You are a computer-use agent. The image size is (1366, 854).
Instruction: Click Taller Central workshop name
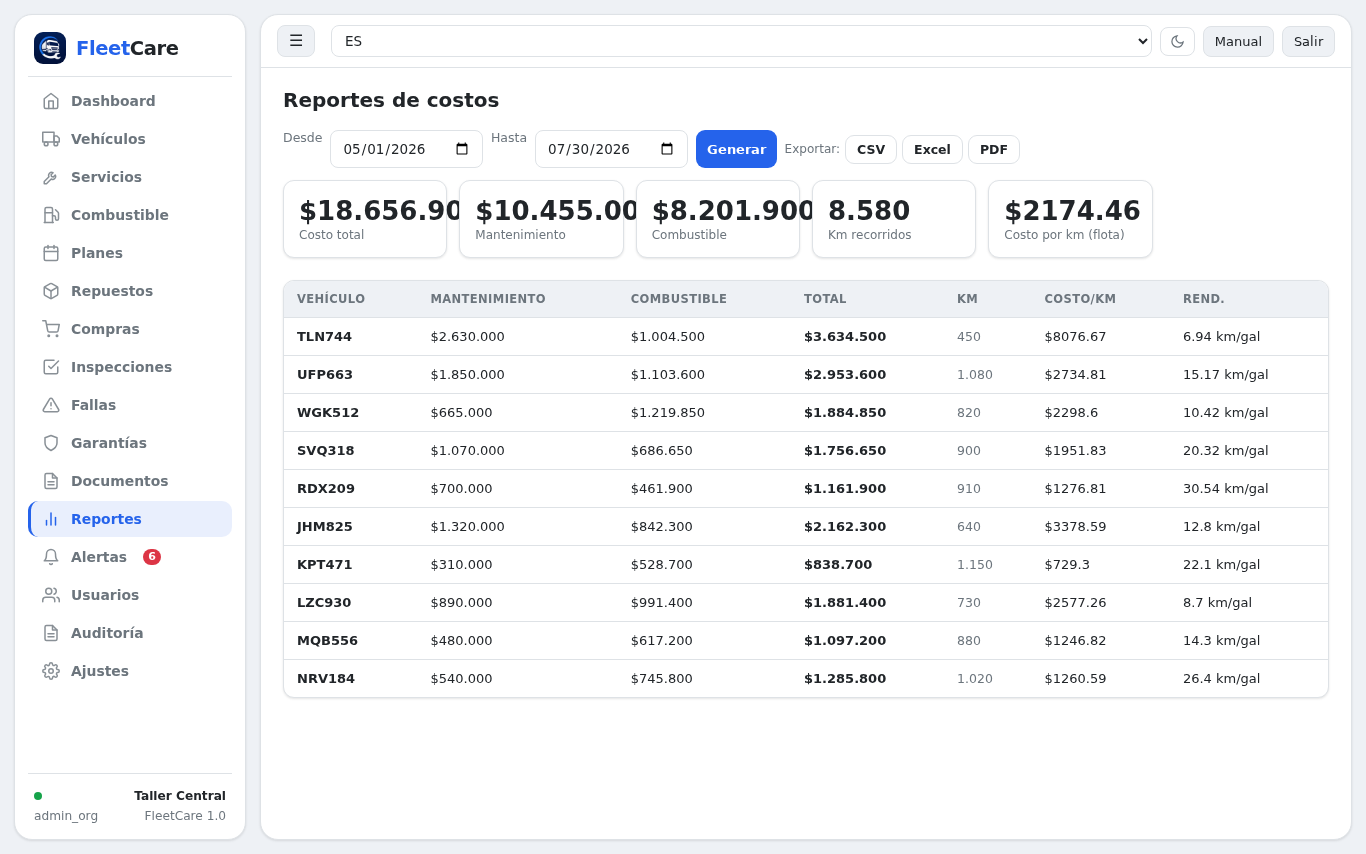pyautogui.click(x=180, y=796)
